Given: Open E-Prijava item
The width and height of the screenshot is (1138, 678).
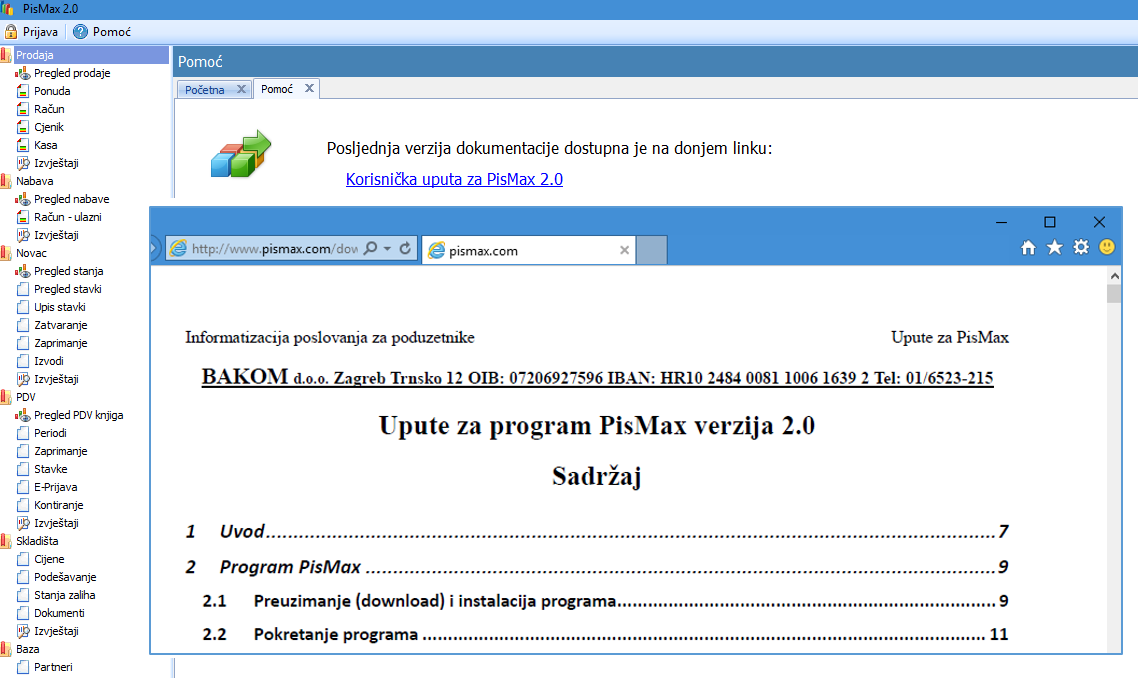Looking at the screenshot, I should coord(55,487).
